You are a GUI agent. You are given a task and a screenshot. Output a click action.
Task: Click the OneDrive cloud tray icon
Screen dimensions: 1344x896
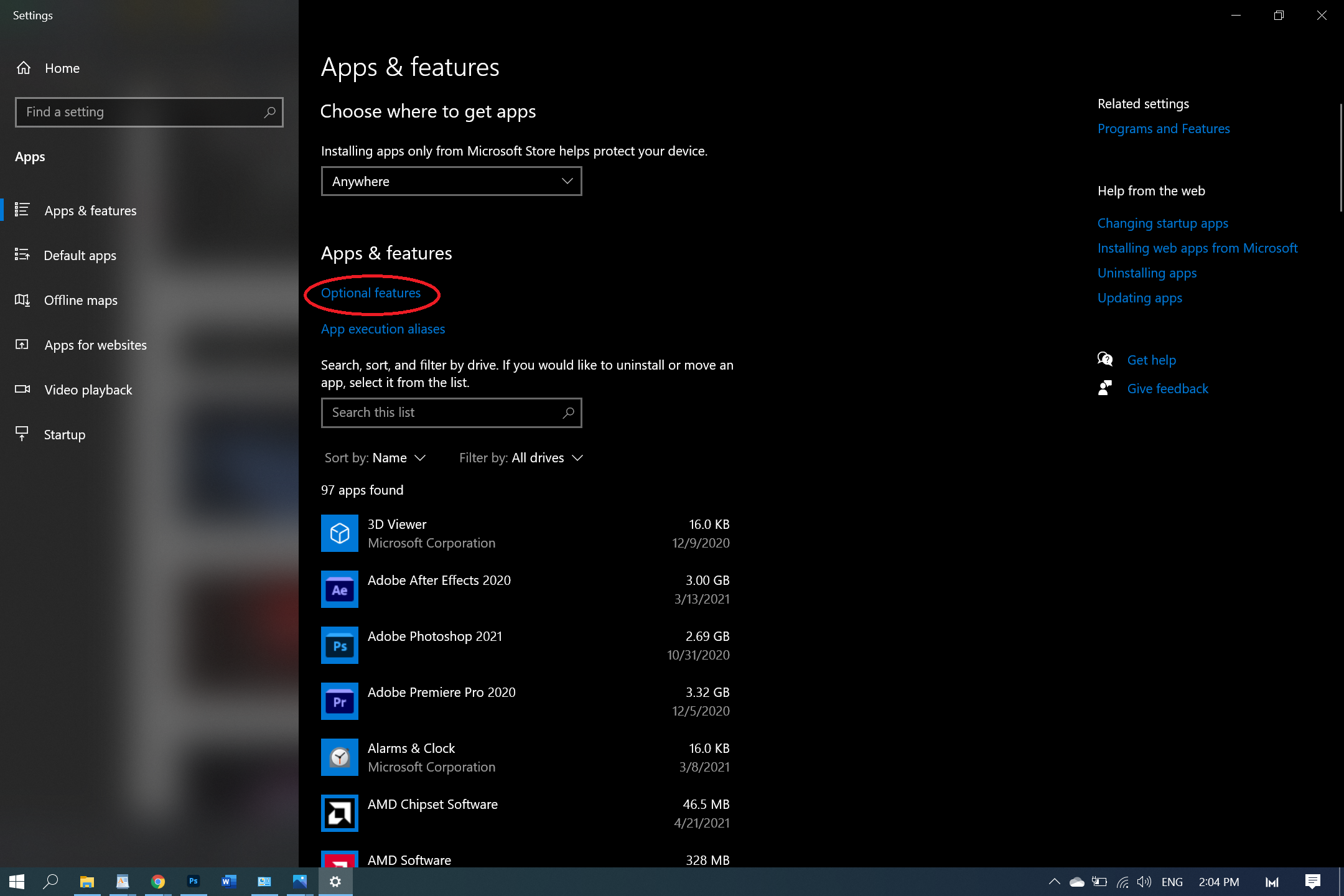pyautogui.click(x=1077, y=882)
